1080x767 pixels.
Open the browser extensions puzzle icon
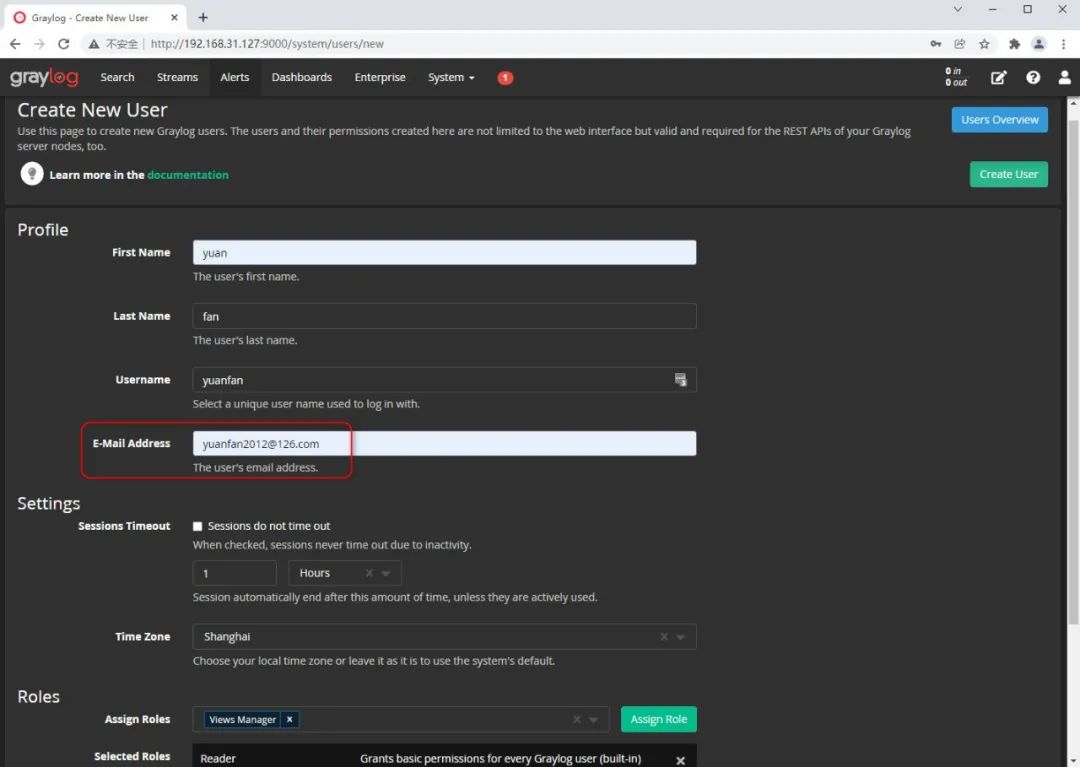[1014, 44]
